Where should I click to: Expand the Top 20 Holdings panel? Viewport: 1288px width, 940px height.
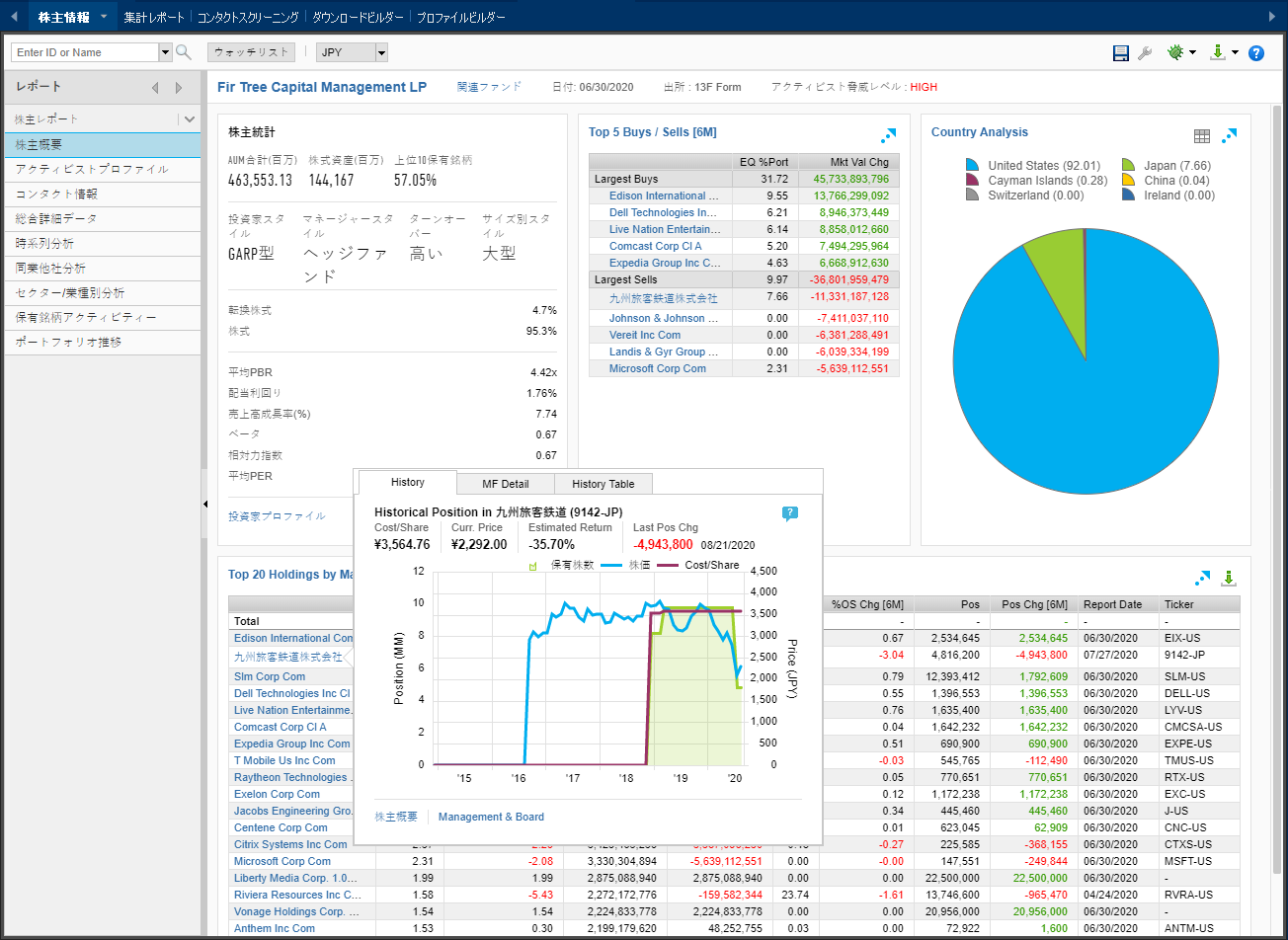click(x=1202, y=578)
